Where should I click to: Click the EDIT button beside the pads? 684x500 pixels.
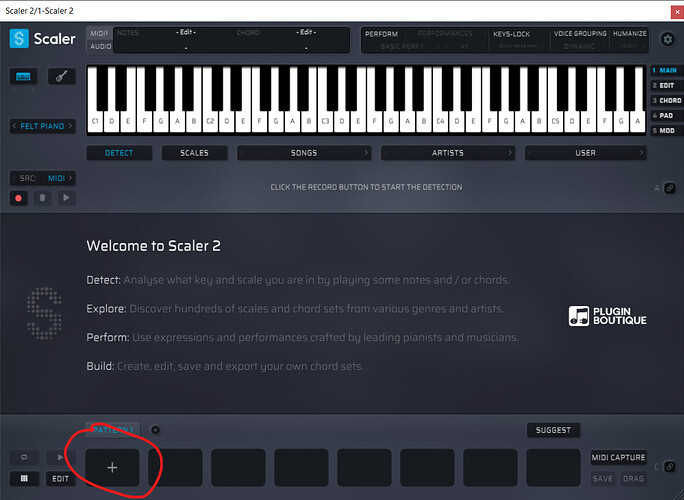pyautogui.click(x=61, y=479)
